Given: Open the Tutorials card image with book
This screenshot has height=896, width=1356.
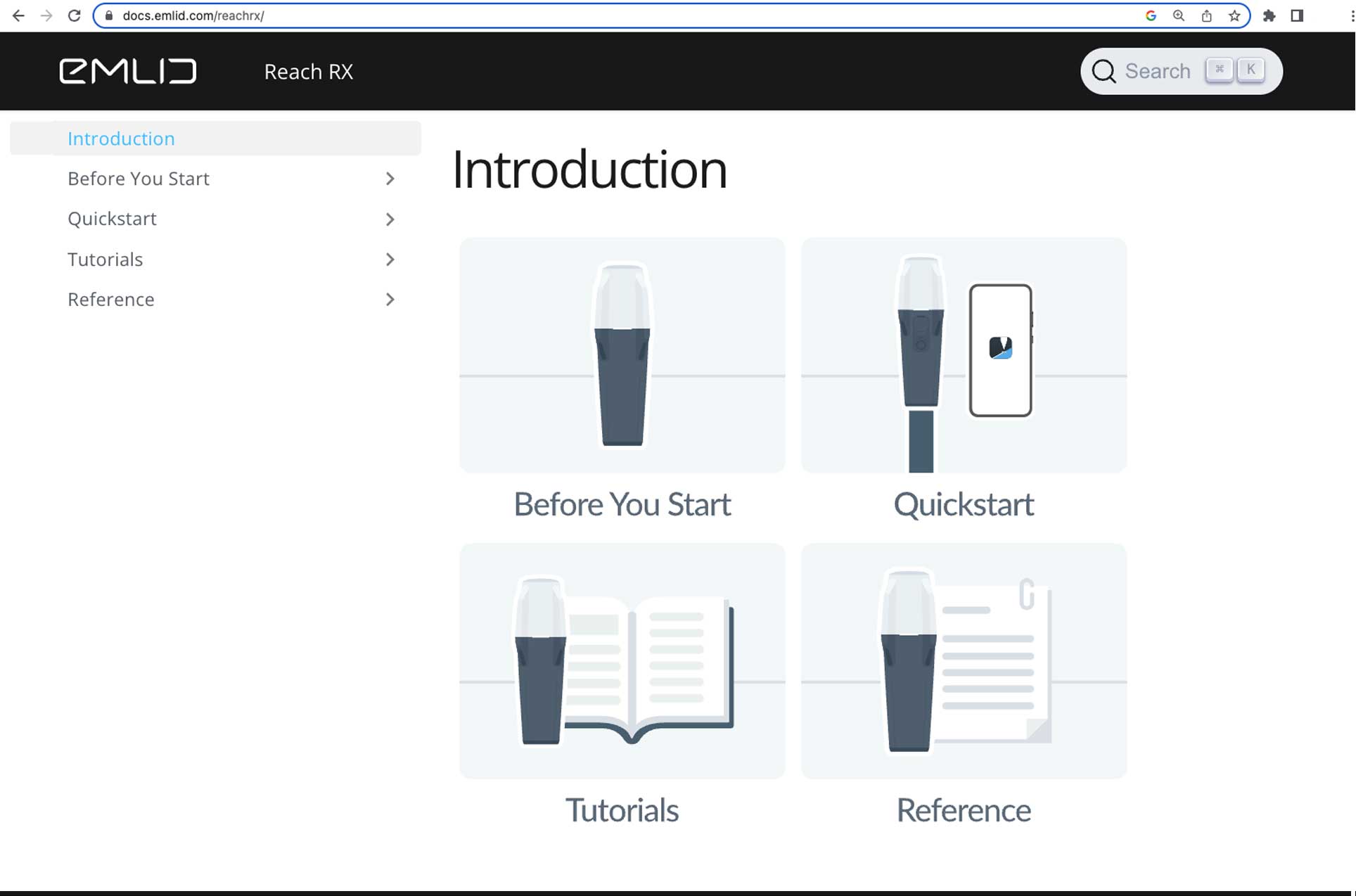Looking at the screenshot, I should [x=622, y=660].
